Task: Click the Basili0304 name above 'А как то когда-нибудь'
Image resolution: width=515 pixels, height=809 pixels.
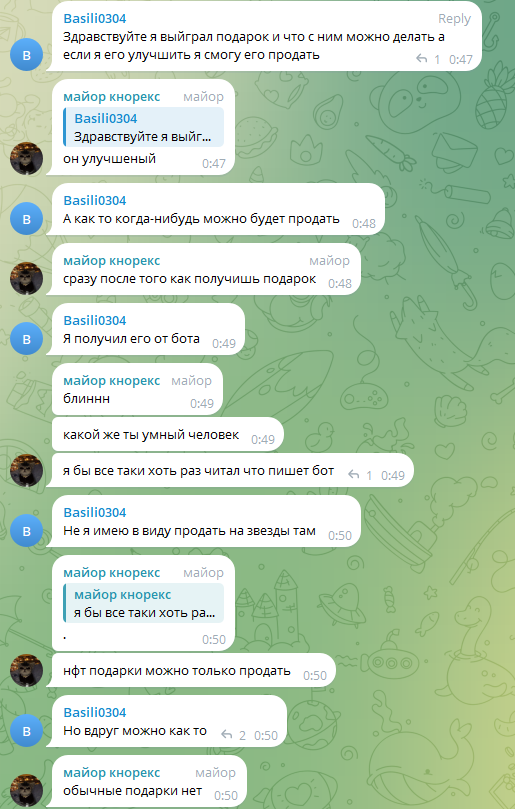Action: 94,201
